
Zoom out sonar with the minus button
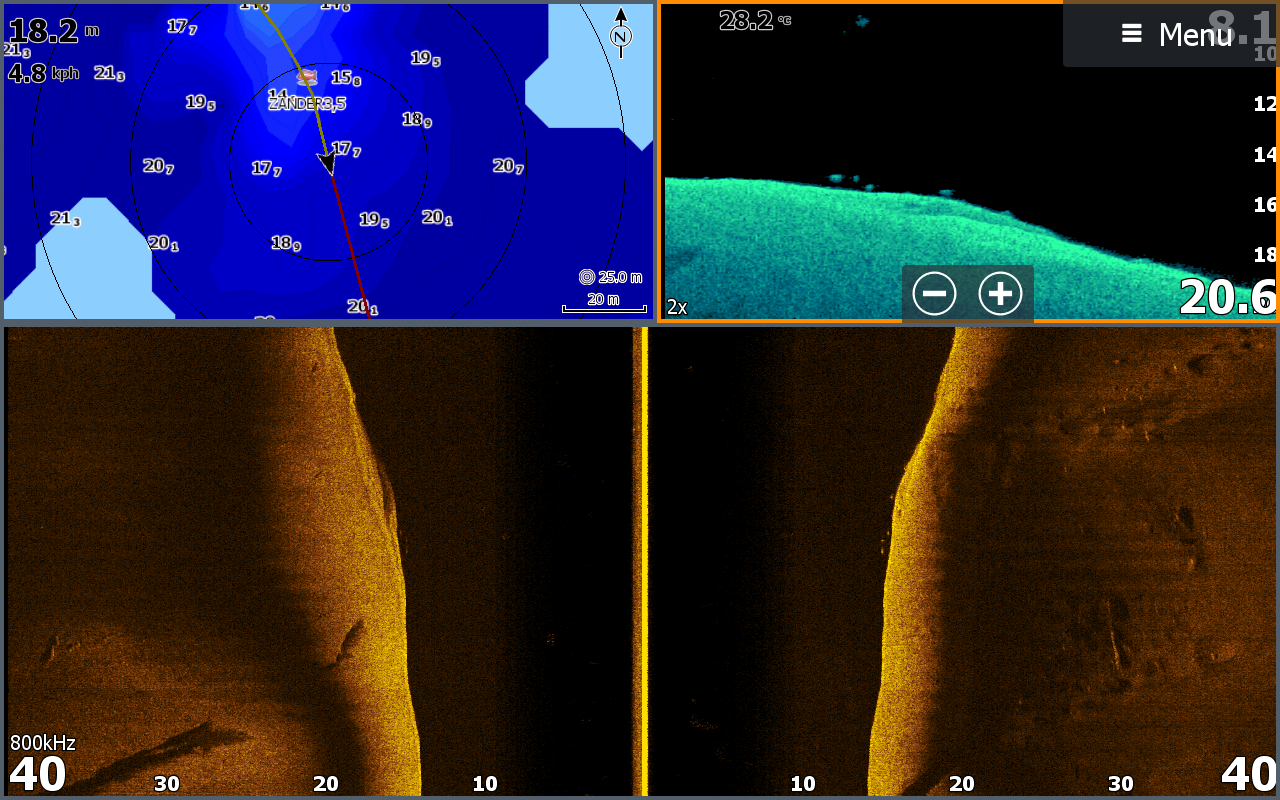point(934,294)
